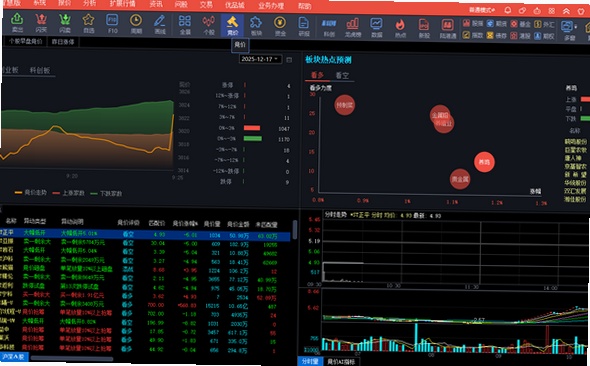Image resolution: width=590 pixels, height=366 pixels.
Task: Select the 周期 clock icon
Action: pos(136,23)
